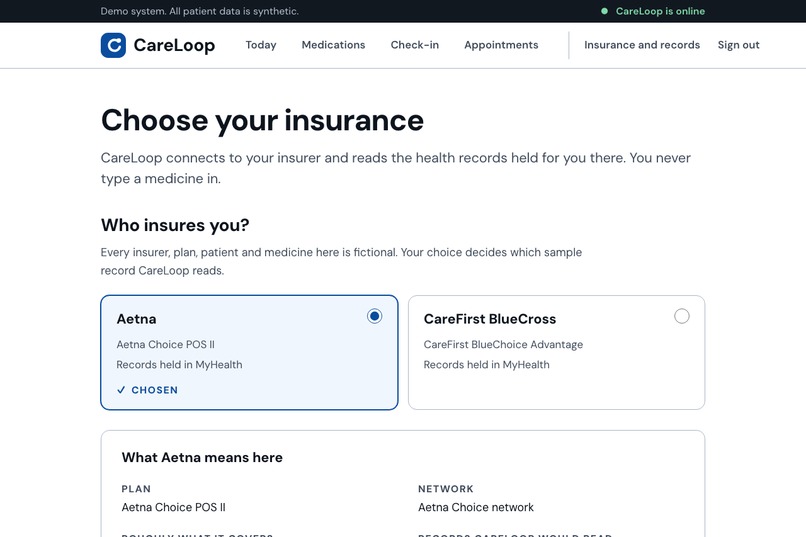Select the Aetna radio button
The width and height of the screenshot is (806, 537).
[x=374, y=316]
